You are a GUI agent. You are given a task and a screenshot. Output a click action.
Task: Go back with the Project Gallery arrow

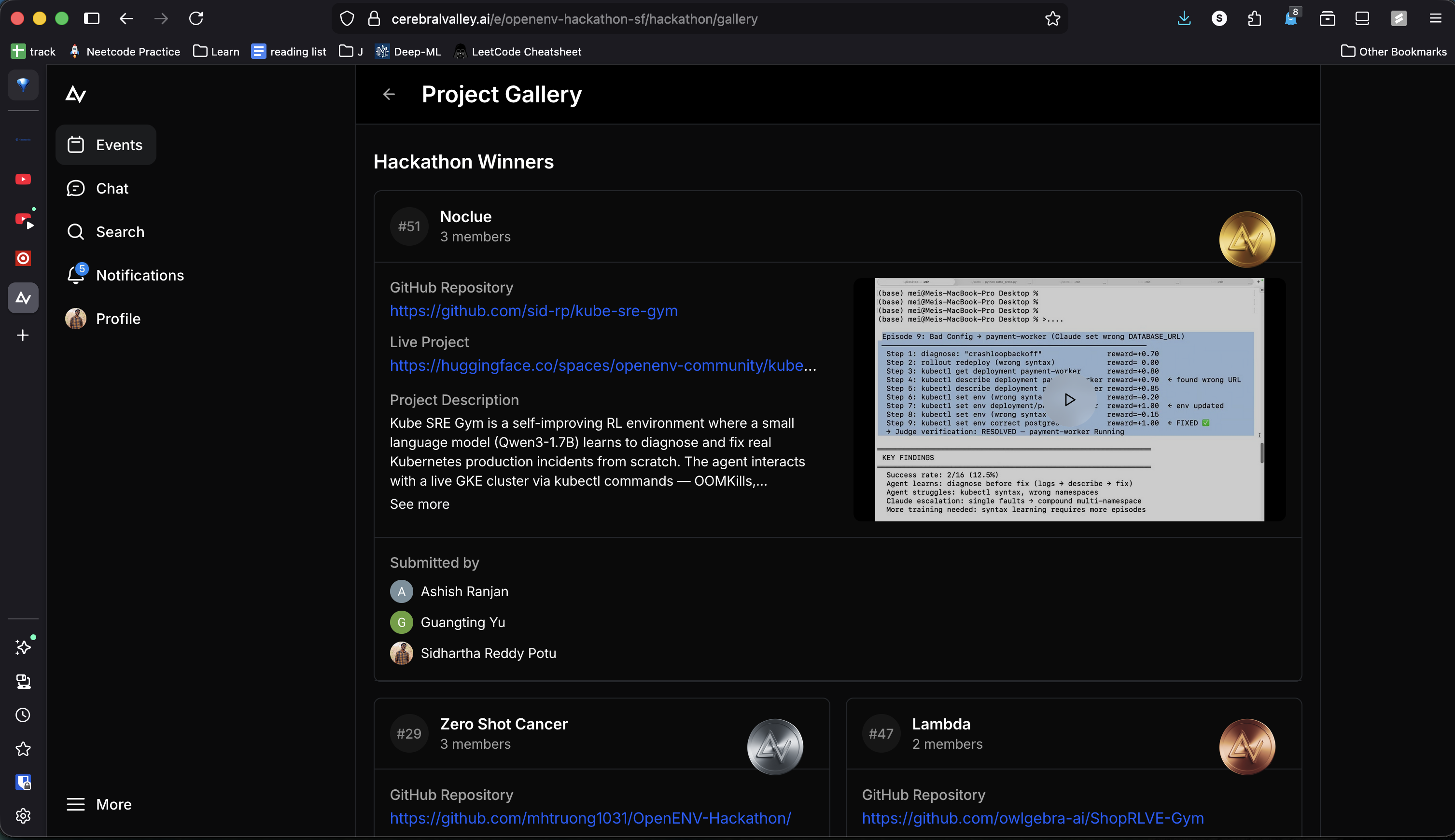pos(389,94)
